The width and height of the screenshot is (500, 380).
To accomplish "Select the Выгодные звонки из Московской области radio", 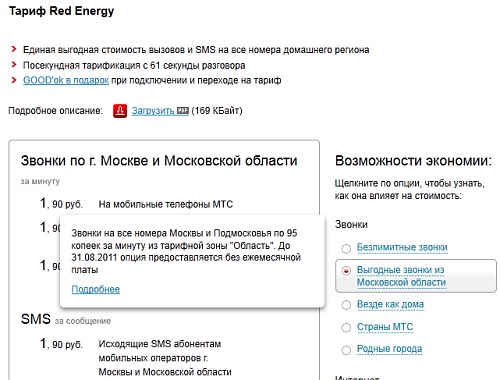I will [346, 271].
